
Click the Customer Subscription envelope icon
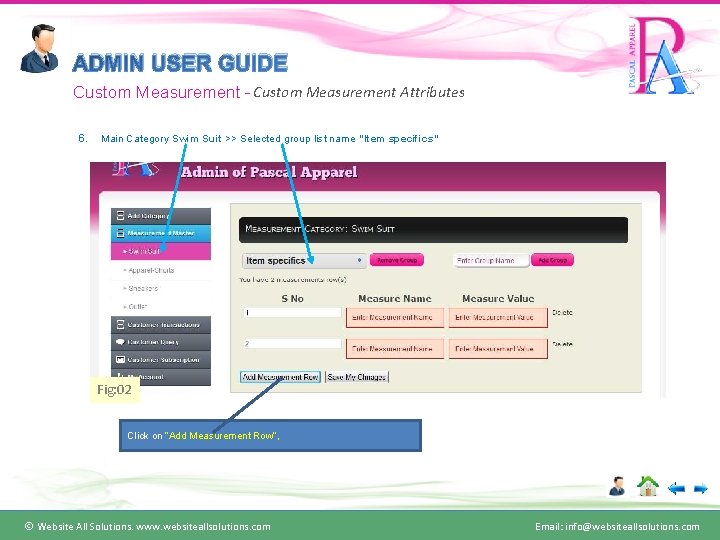[x=120, y=359]
